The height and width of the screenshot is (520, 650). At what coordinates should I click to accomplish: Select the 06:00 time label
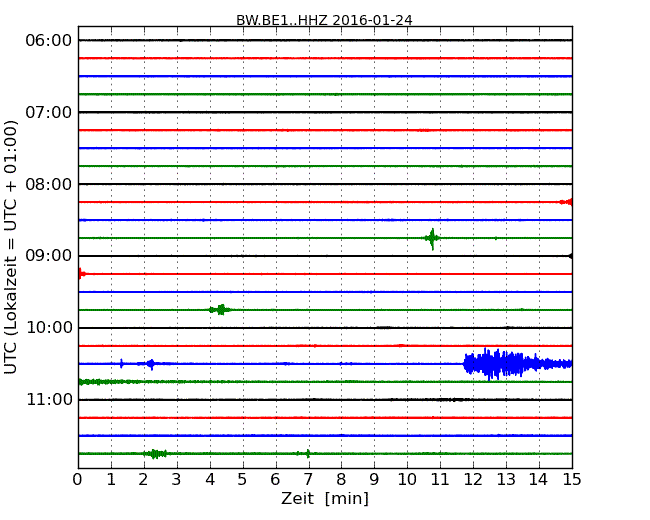[x=49, y=41]
